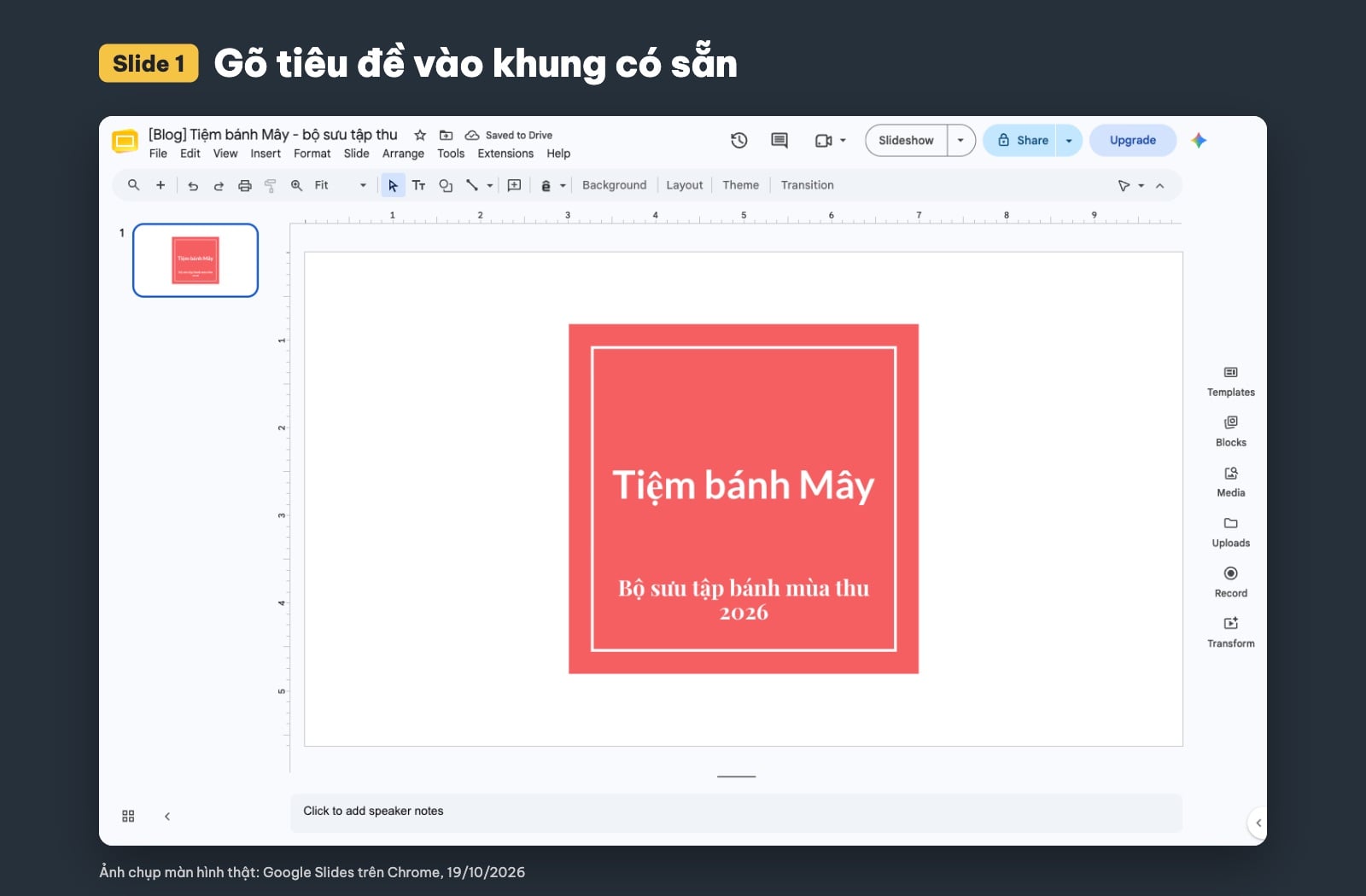Image resolution: width=1366 pixels, height=896 pixels.
Task: Open the Share options dropdown arrow
Action: [x=1069, y=141]
